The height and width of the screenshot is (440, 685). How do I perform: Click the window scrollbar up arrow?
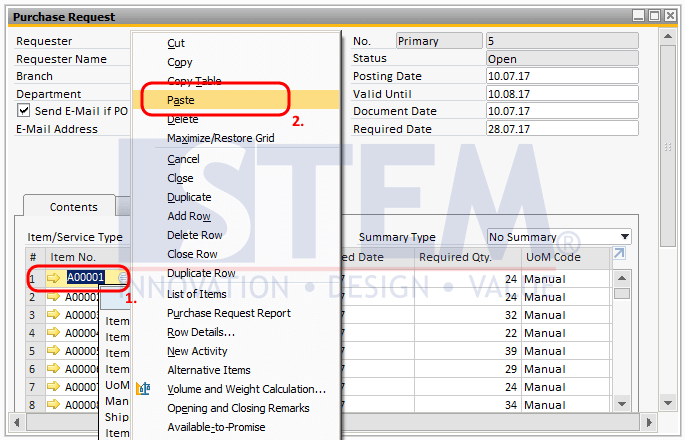668,36
